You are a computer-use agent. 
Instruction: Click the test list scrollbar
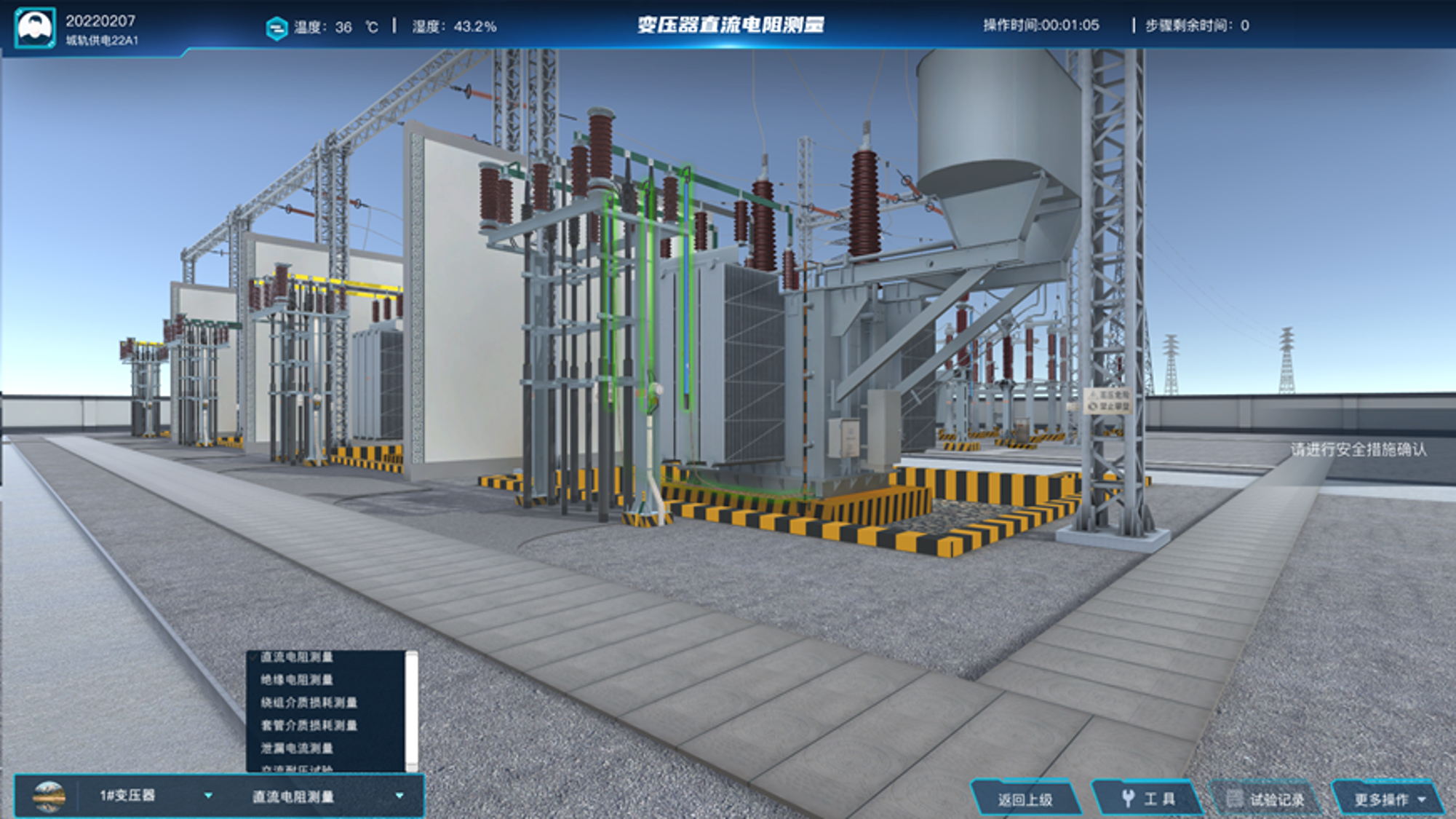412,711
